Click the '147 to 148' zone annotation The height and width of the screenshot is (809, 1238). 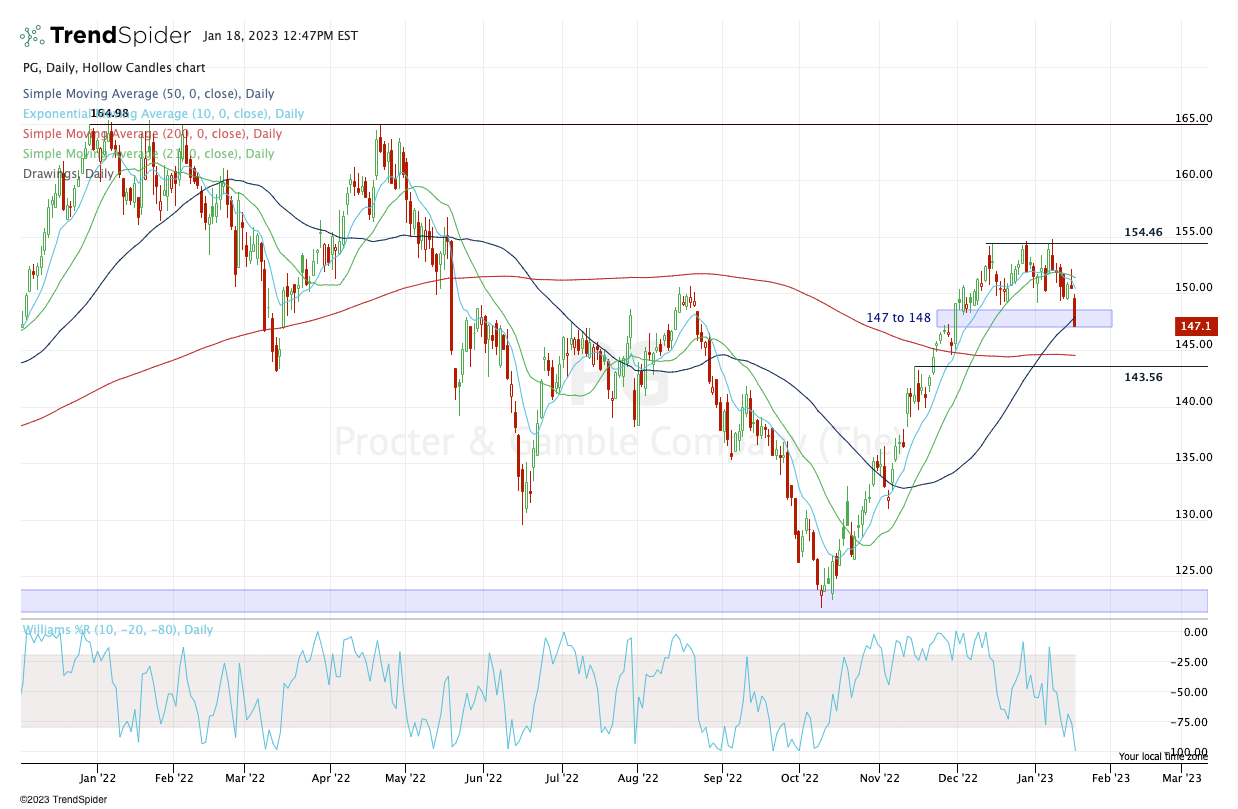pos(899,318)
